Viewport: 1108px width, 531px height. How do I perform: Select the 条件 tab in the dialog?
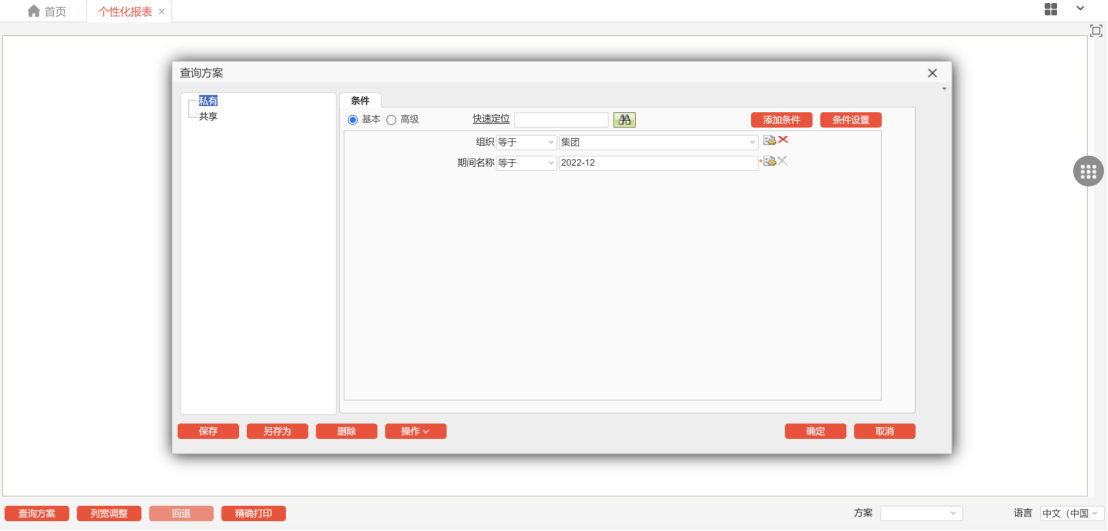coord(360,100)
